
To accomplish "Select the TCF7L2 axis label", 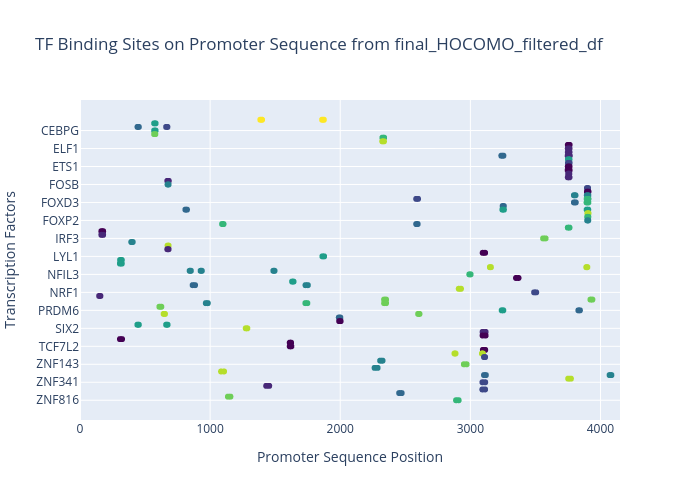I will point(60,346).
